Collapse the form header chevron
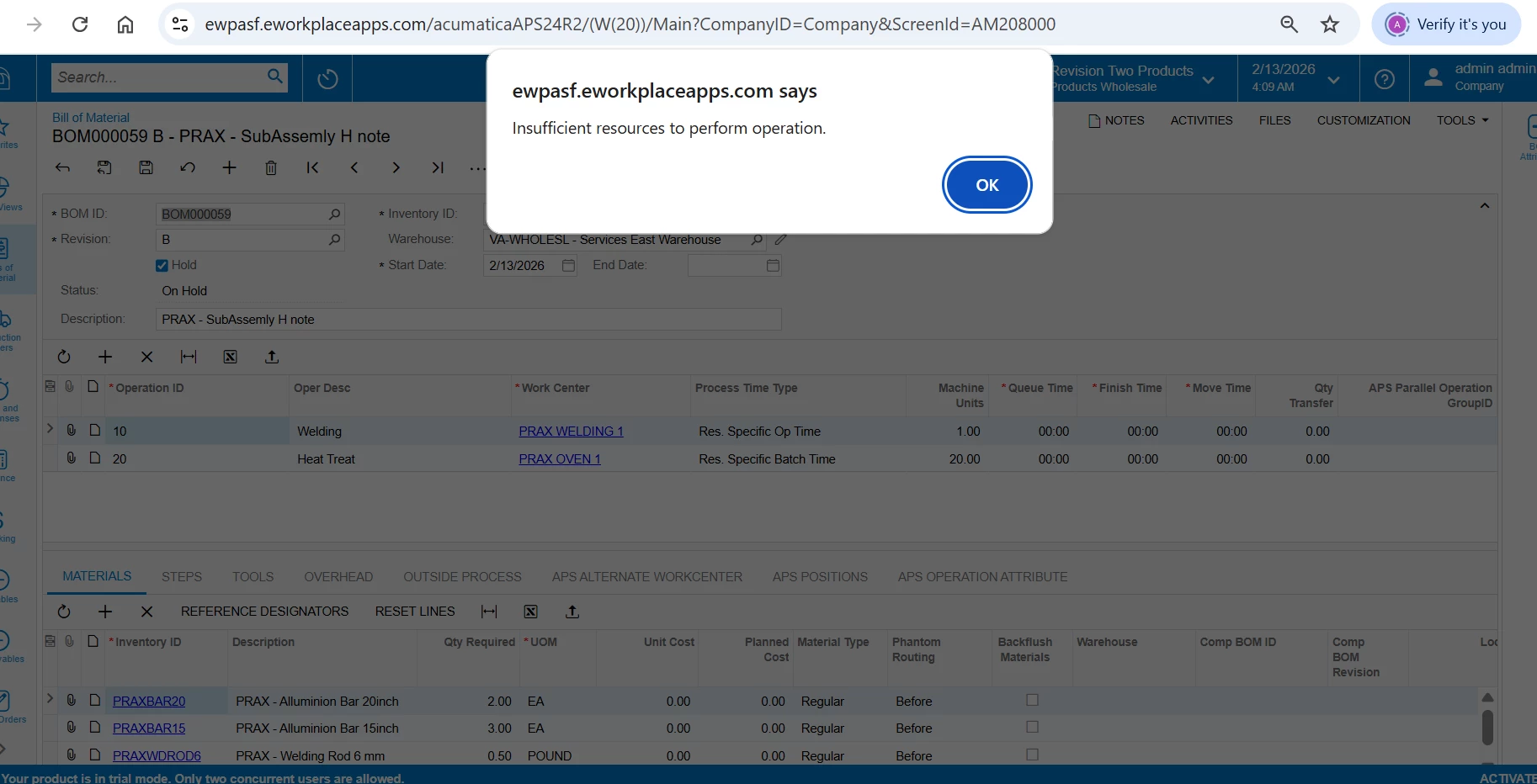 pos(1485,206)
